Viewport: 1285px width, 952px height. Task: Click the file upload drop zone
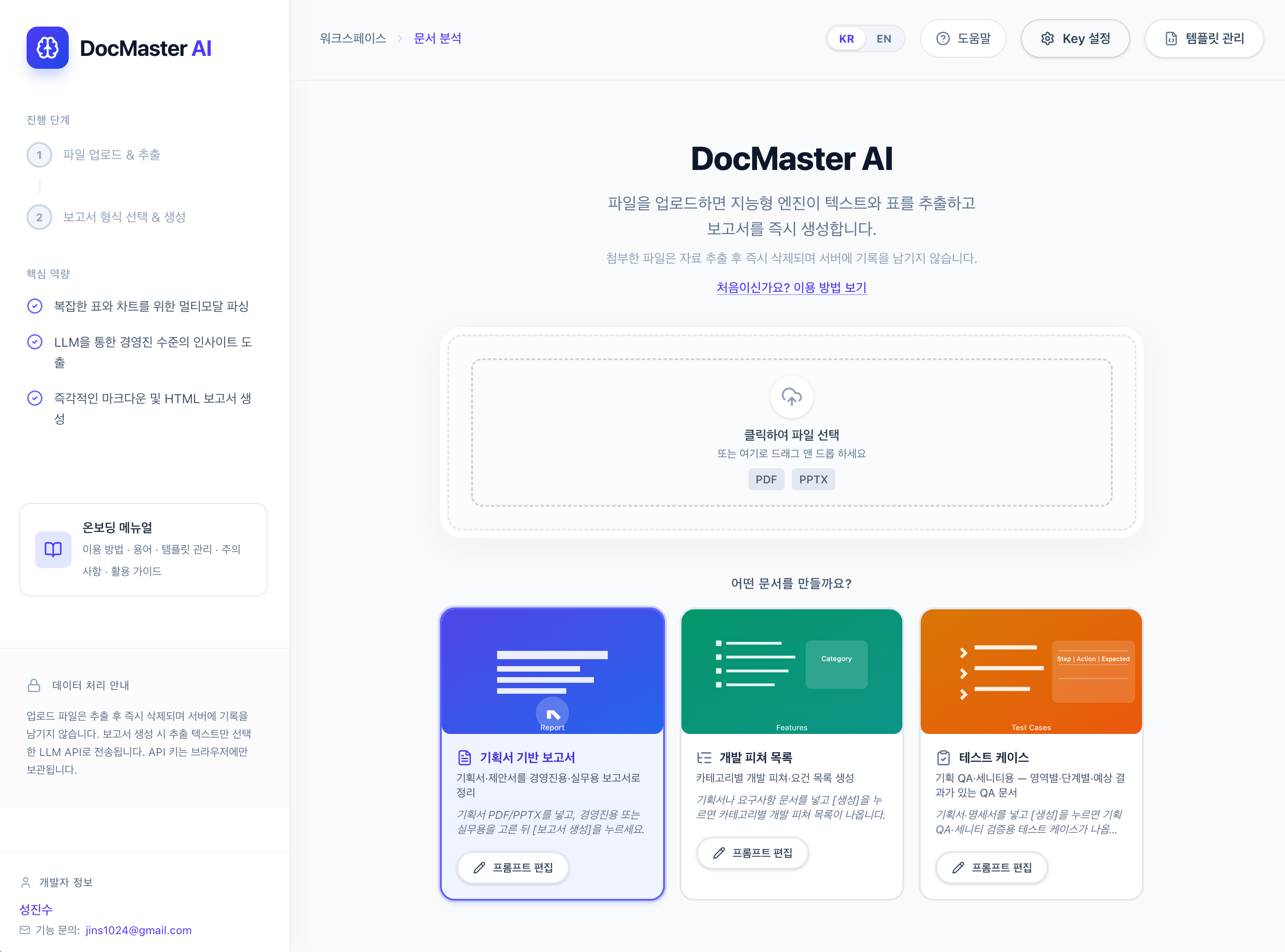point(791,432)
